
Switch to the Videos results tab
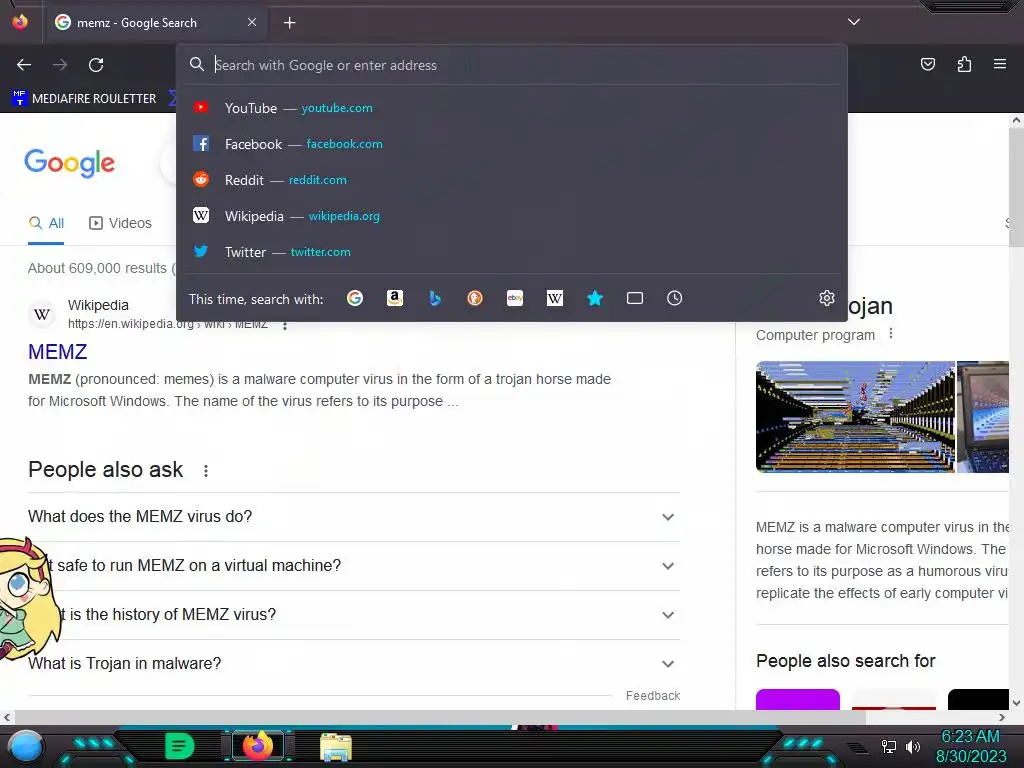(x=120, y=223)
